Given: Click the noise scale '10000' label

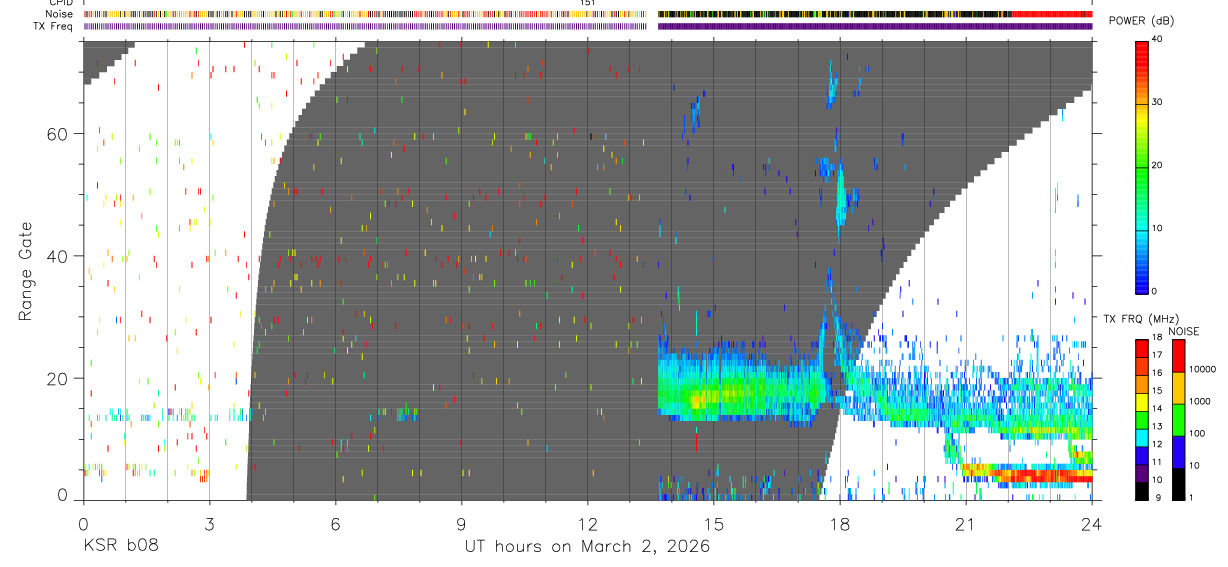Looking at the screenshot, I should 1202,369.
